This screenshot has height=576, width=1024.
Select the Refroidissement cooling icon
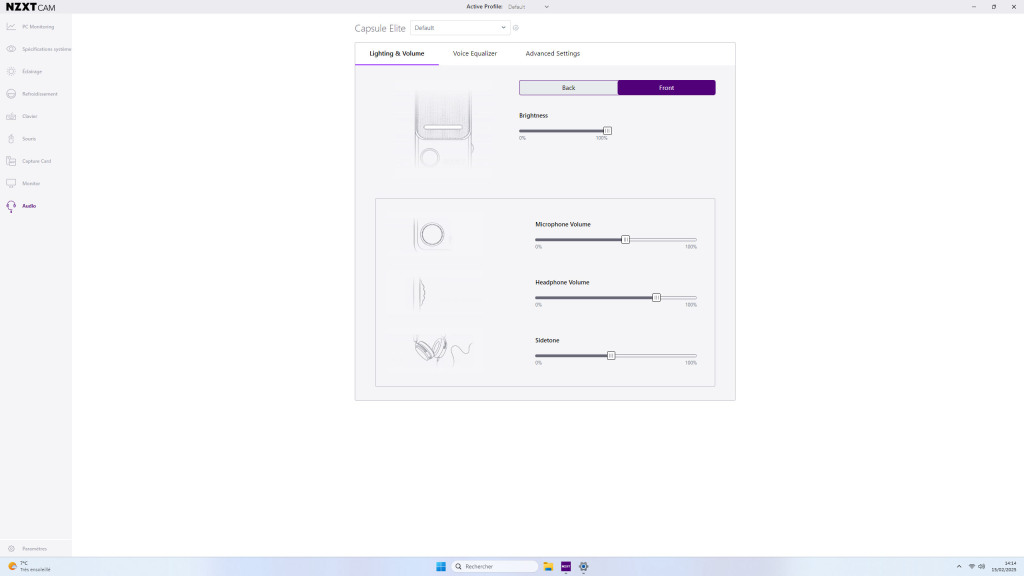11,94
